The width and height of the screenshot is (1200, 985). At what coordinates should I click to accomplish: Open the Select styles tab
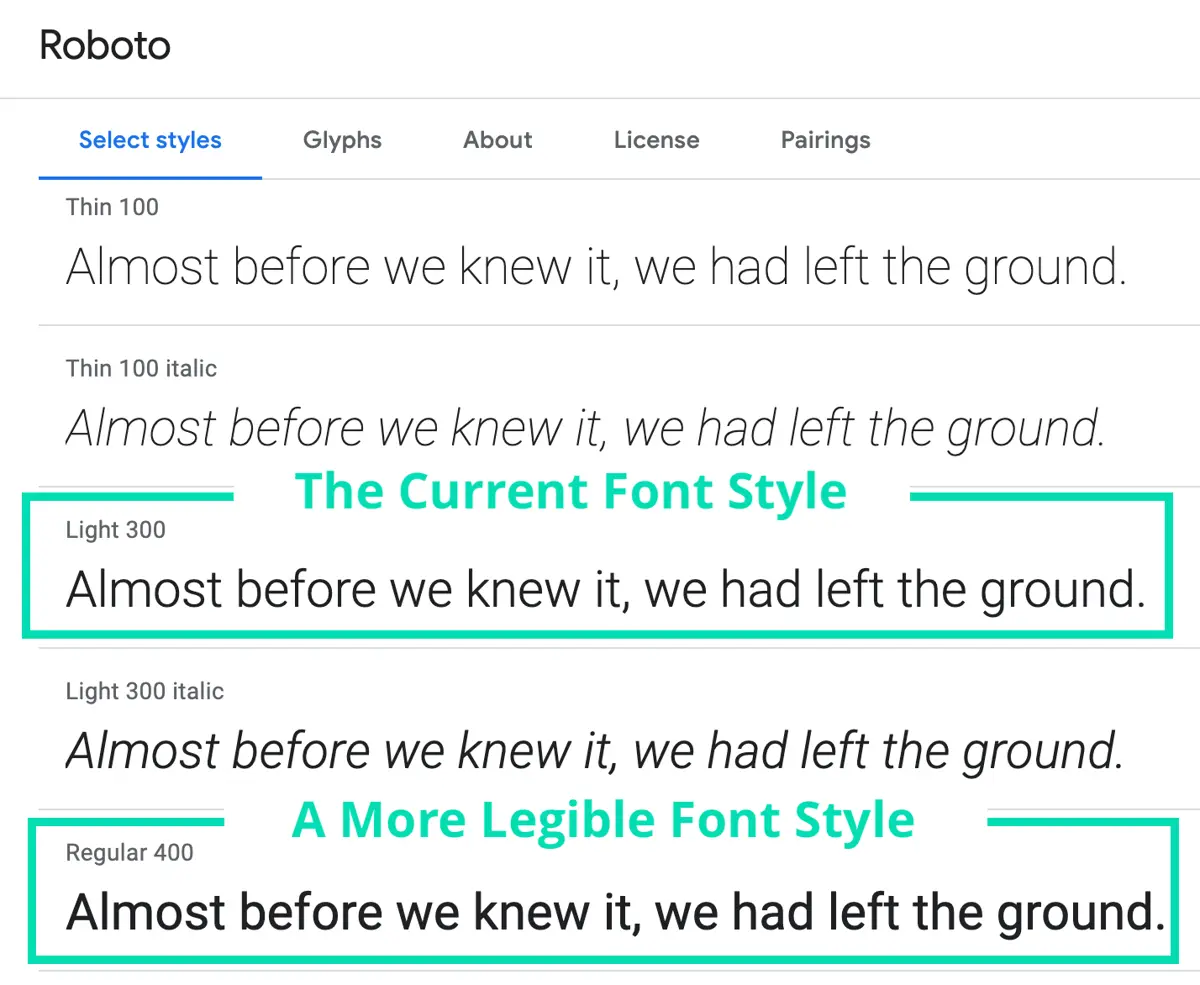150,140
